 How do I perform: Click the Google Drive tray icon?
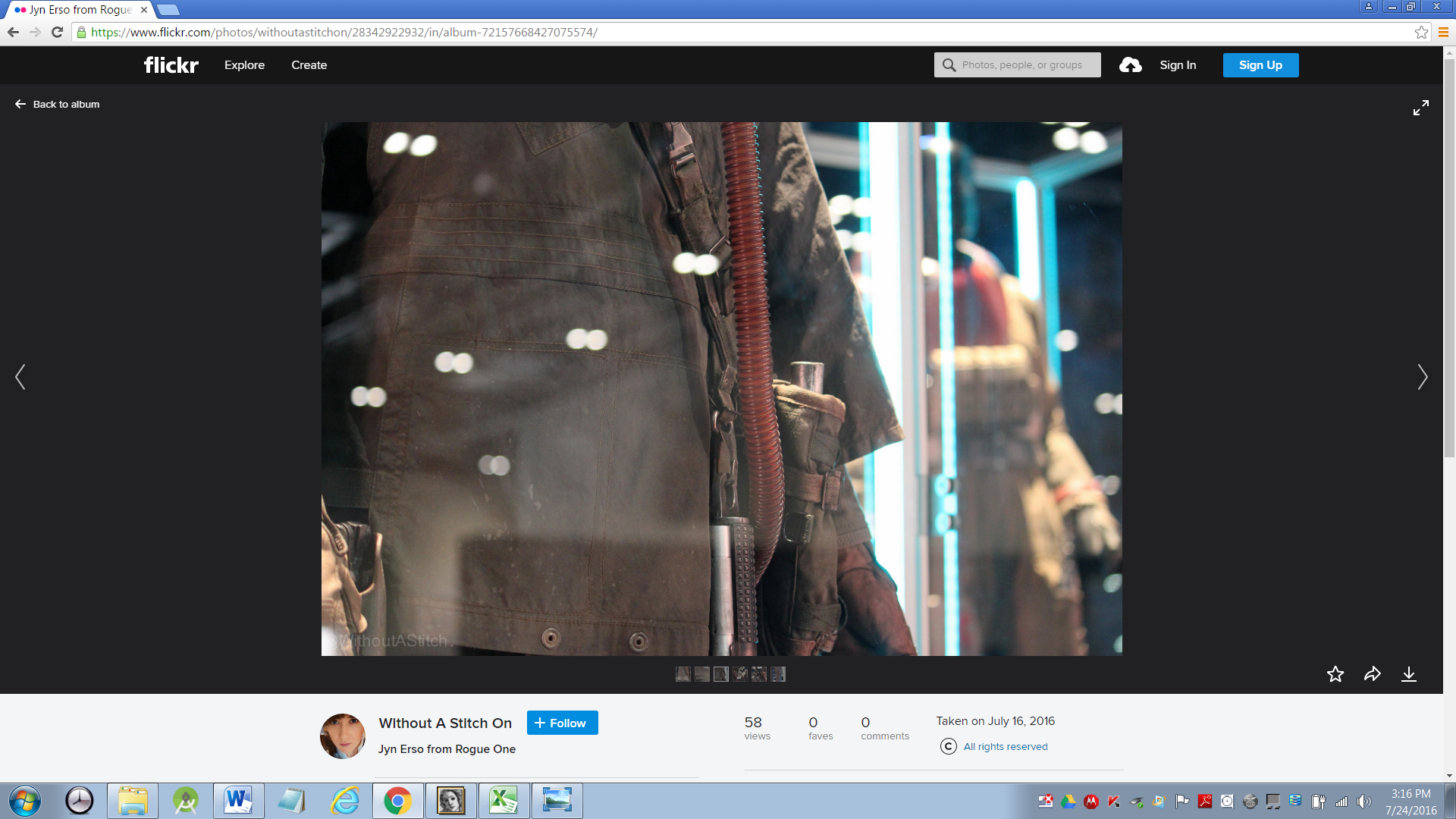(x=1068, y=802)
